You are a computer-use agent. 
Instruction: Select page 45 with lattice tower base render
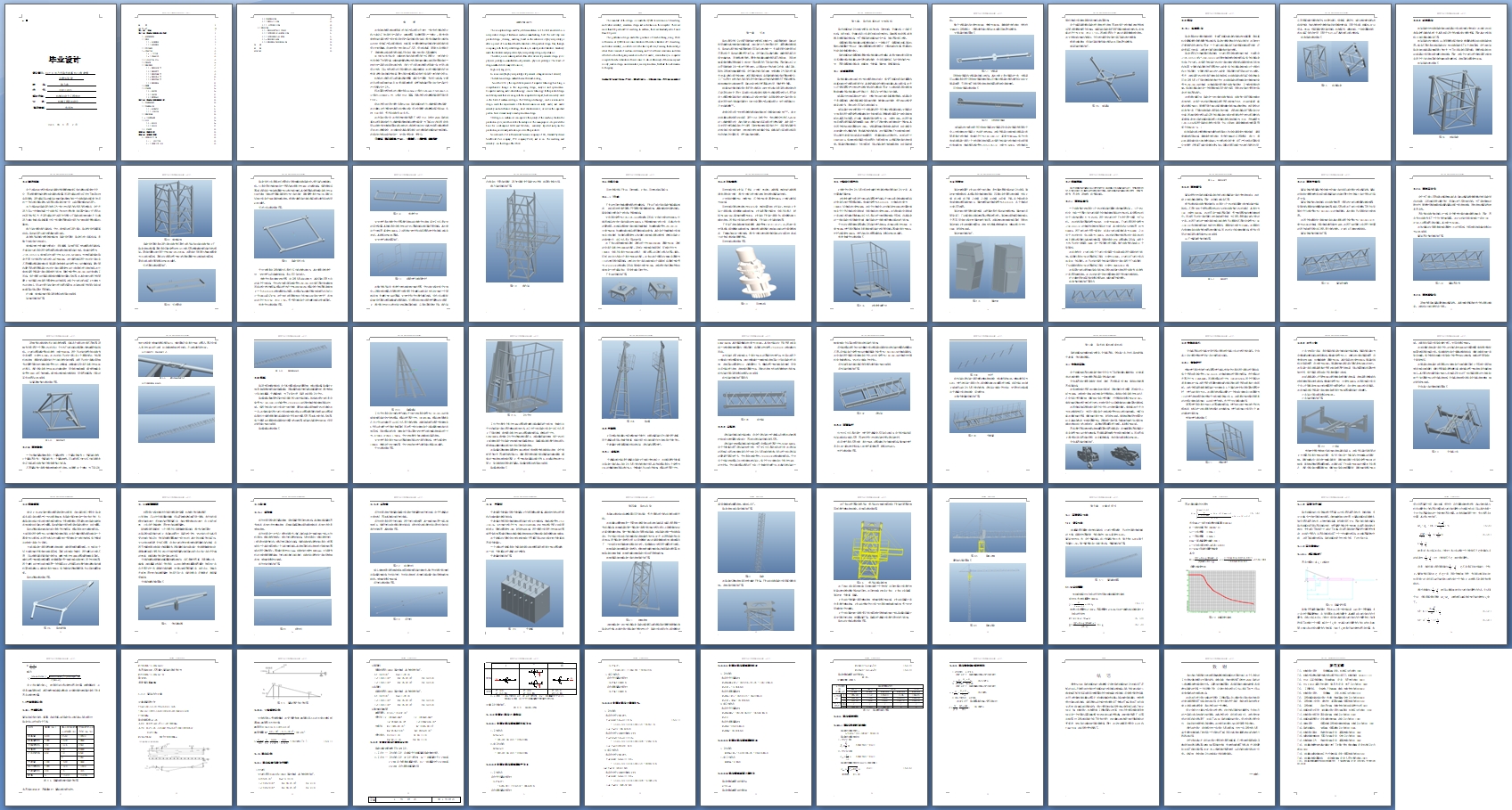coord(640,566)
